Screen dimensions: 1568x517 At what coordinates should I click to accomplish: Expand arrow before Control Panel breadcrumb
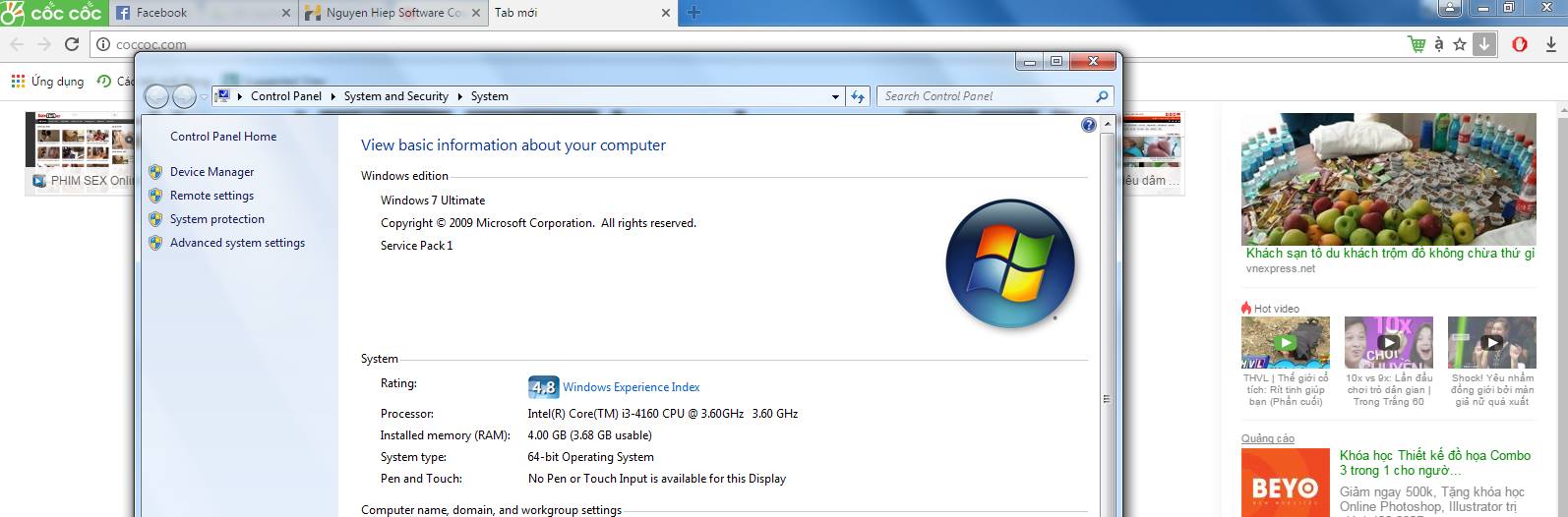point(240,96)
